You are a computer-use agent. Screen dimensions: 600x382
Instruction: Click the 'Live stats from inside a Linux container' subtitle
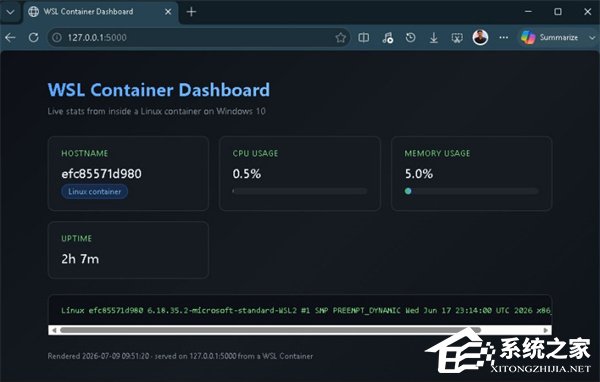[156, 111]
